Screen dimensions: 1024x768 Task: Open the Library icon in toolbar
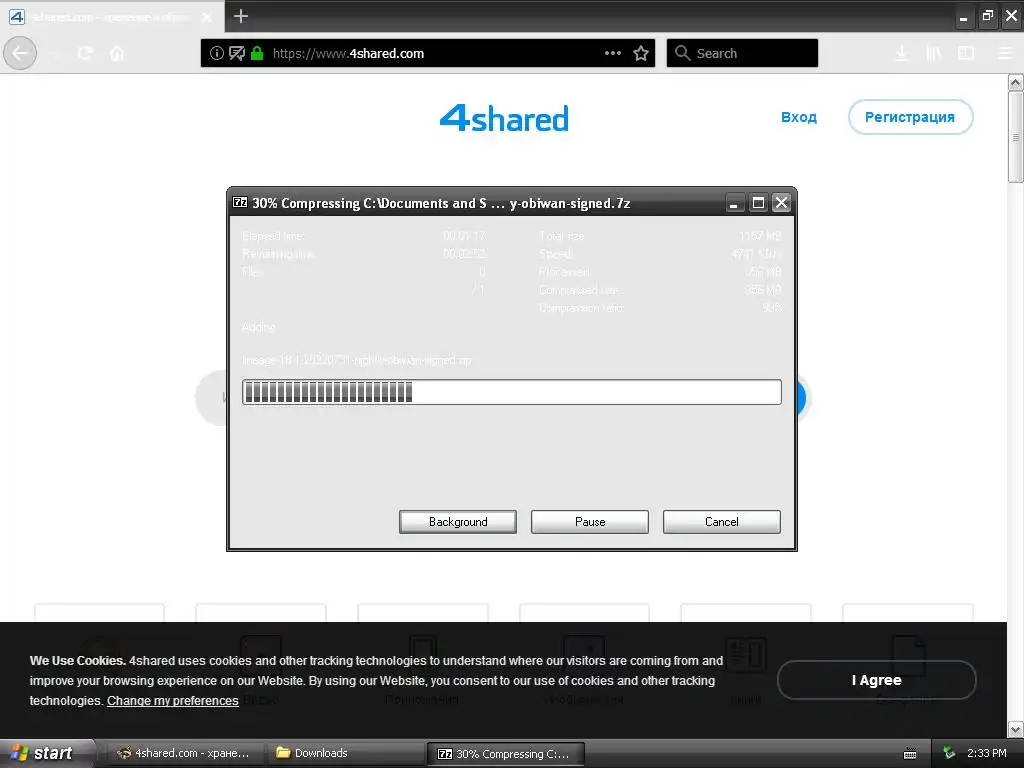[934, 53]
